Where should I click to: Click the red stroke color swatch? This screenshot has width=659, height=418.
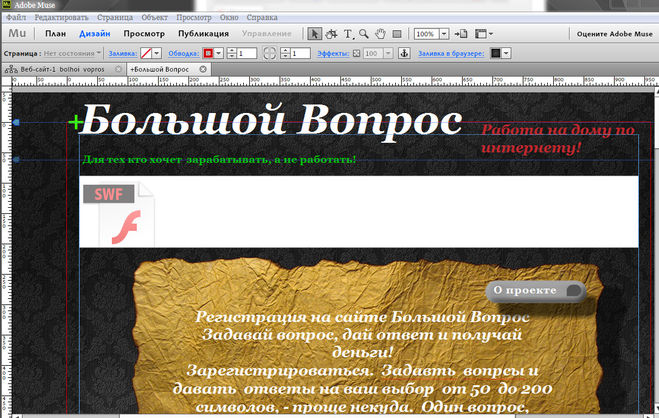coord(208,53)
